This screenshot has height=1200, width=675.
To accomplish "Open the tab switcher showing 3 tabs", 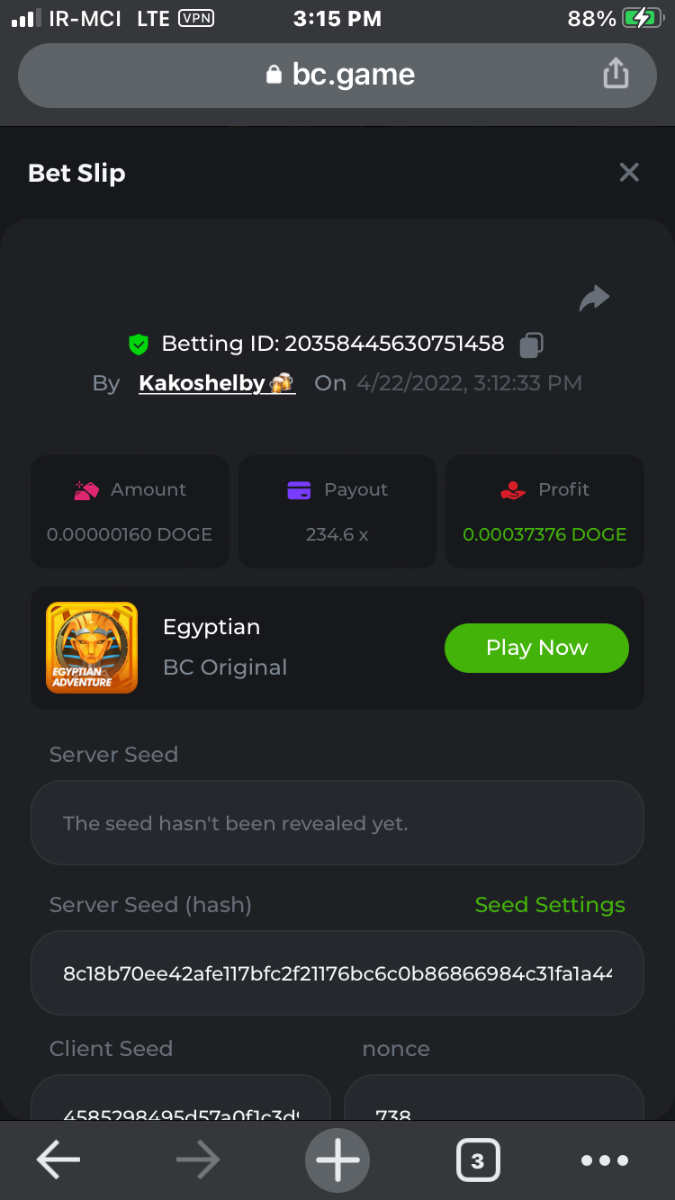I will pyautogui.click(x=477, y=1160).
